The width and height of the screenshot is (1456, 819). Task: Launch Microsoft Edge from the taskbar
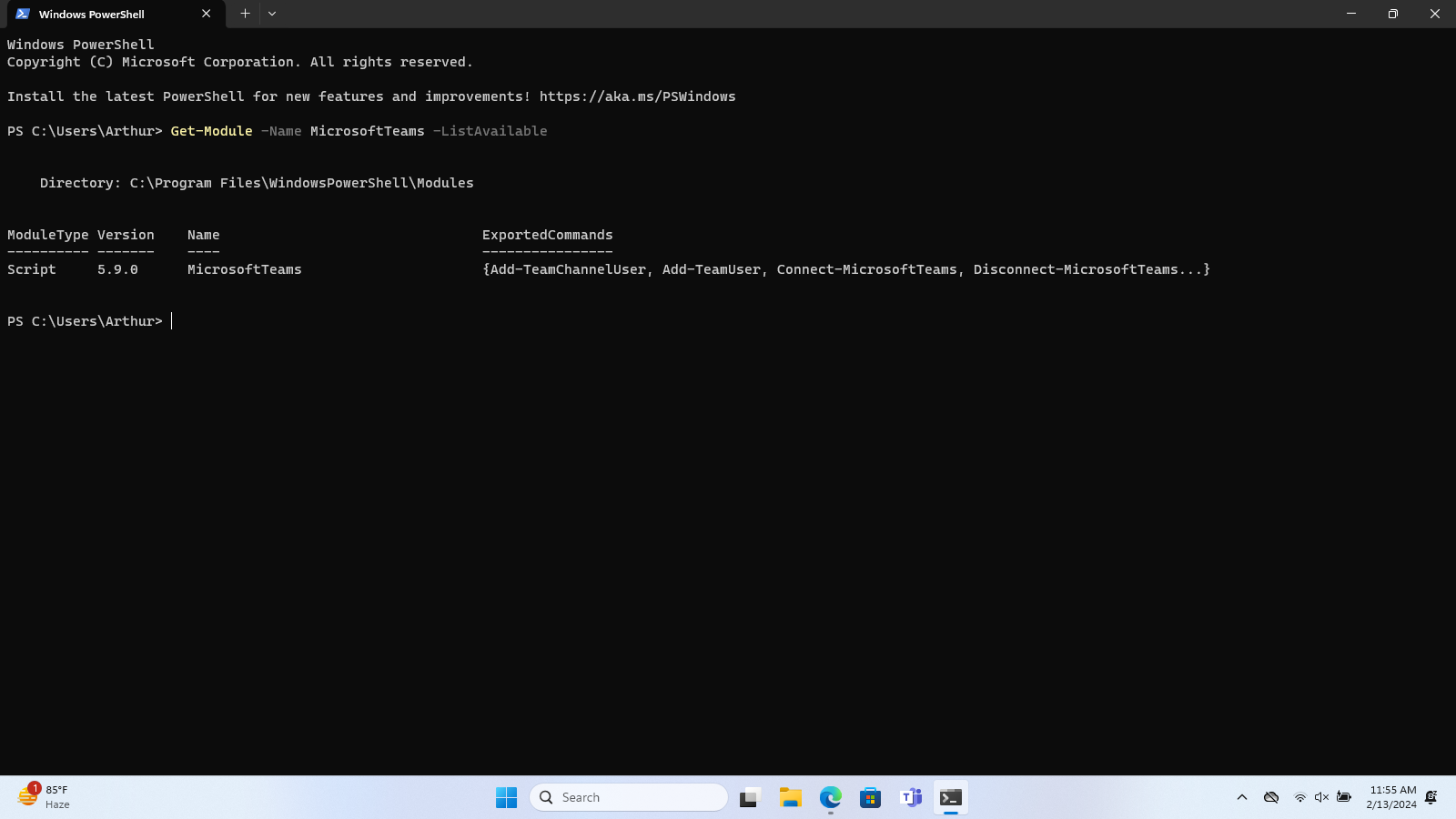830,797
